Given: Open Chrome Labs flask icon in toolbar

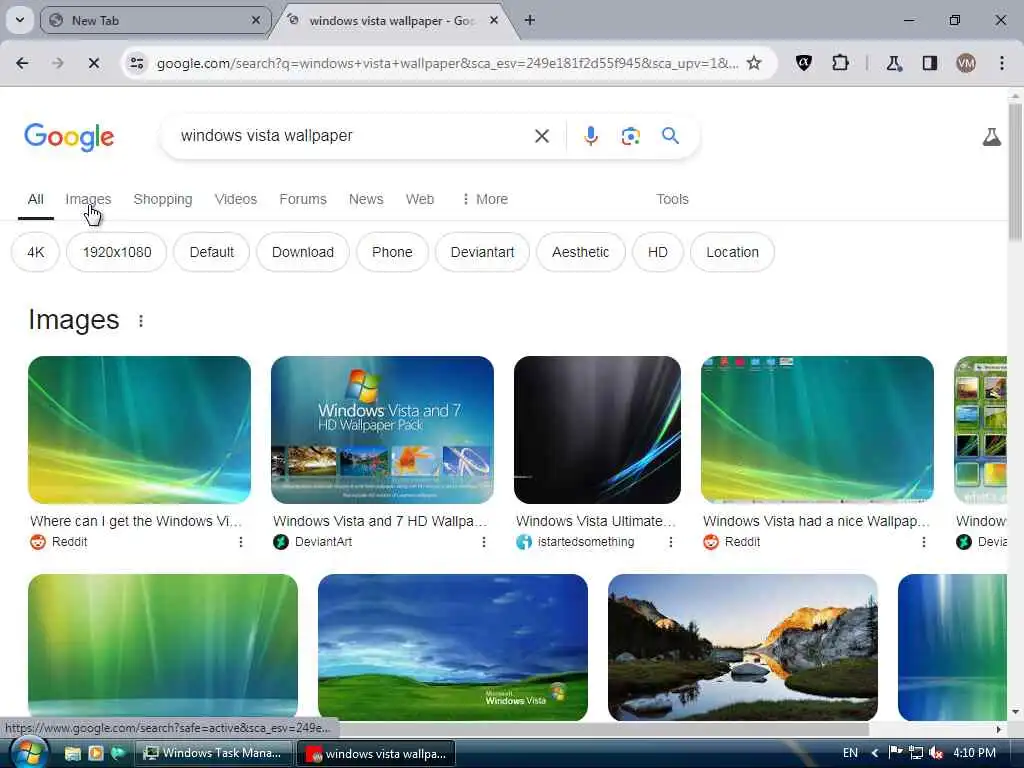Looking at the screenshot, I should pos(894,63).
